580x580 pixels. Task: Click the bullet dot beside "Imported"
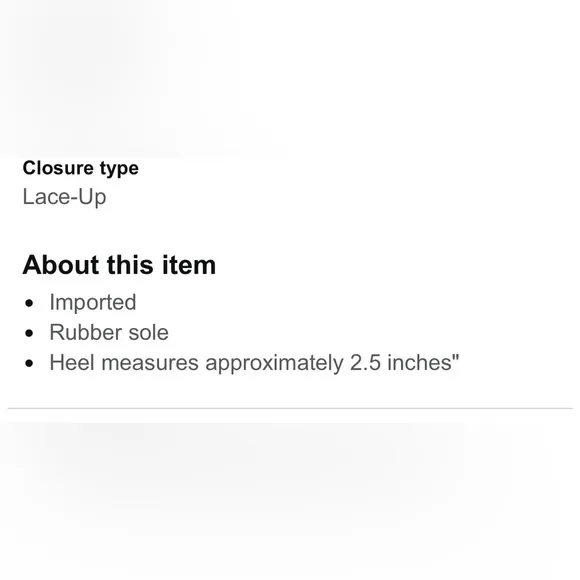(29, 303)
